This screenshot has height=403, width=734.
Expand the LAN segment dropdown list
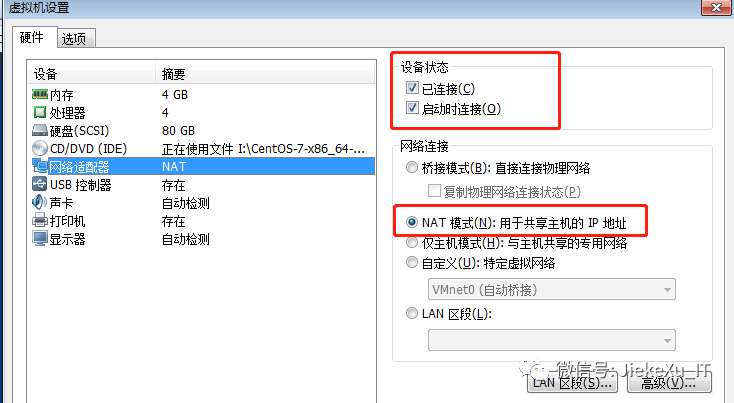pyautogui.click(x=551, y=340)
